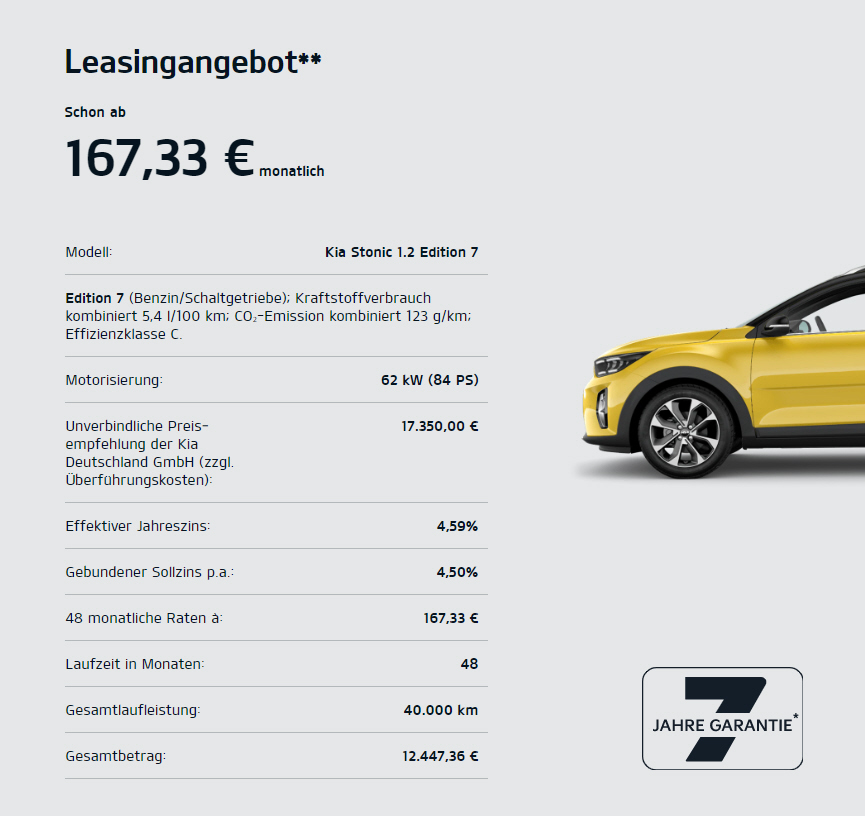Image resolution: width=865 pixels, height=816 pixels.
Task: Click the Leasingangebot heading
Action: tap(193, 61)
